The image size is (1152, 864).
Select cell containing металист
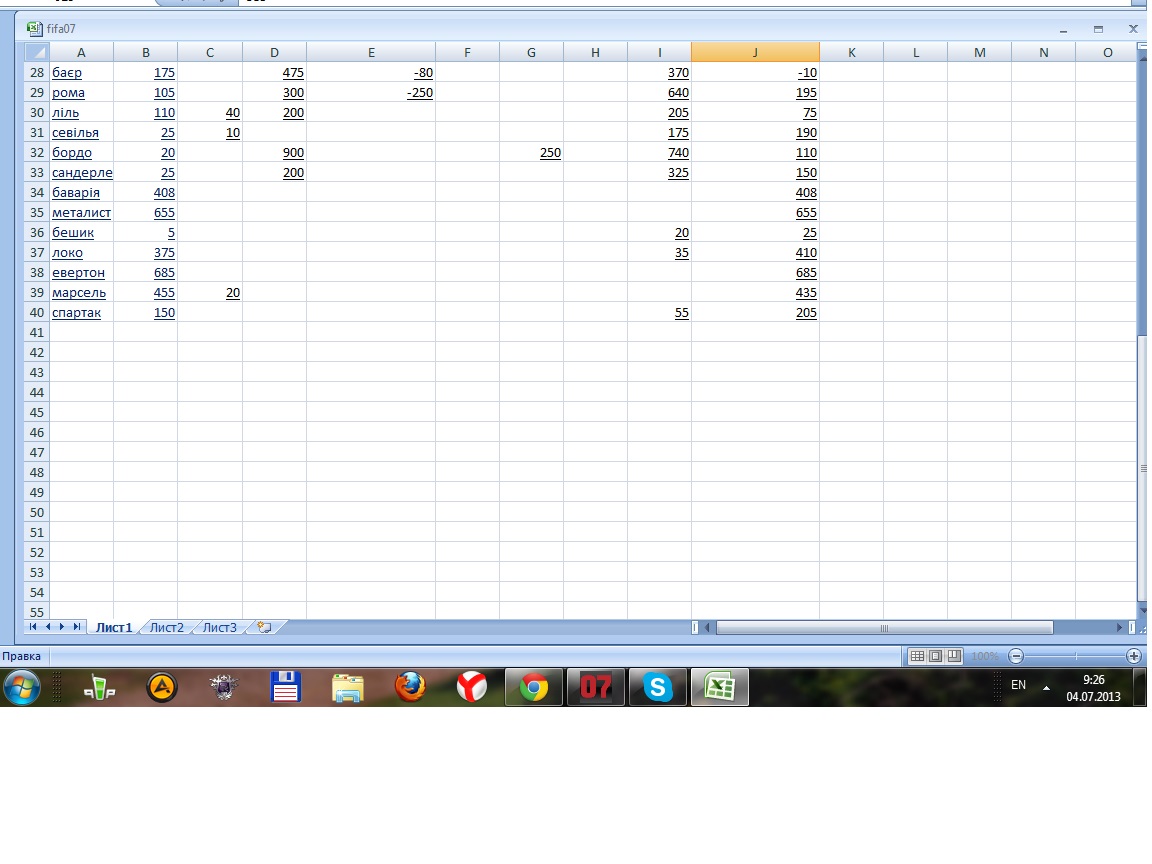[82, 212]
